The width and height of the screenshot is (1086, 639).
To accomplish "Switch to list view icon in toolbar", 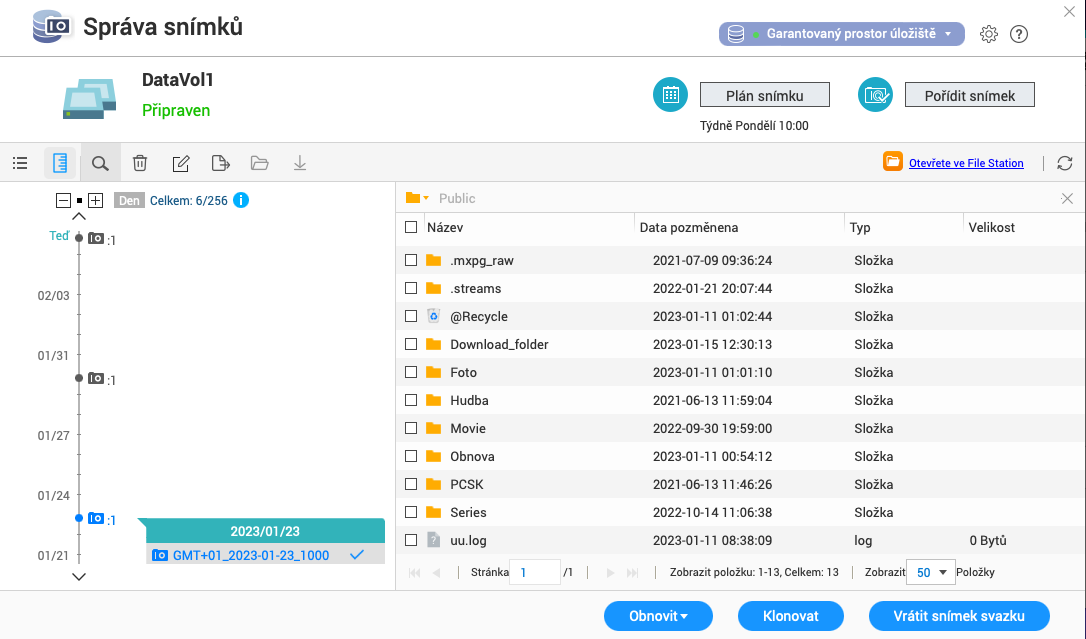I will [20, 163].
